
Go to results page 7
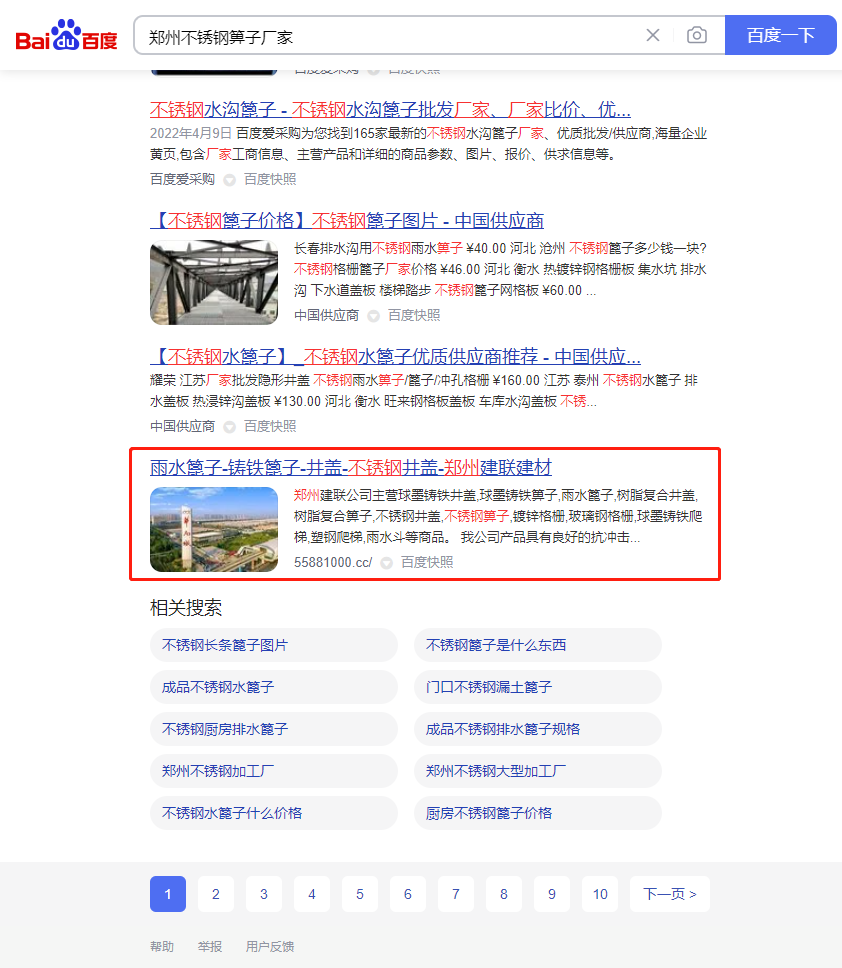point(456,894)
